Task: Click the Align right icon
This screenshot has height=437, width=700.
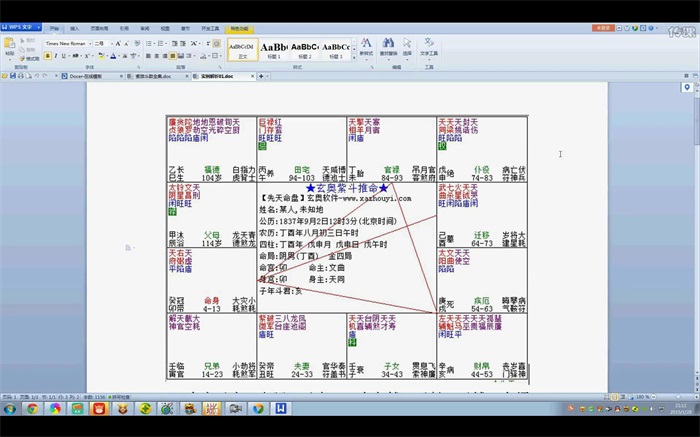Action: (x=164, y=56)
